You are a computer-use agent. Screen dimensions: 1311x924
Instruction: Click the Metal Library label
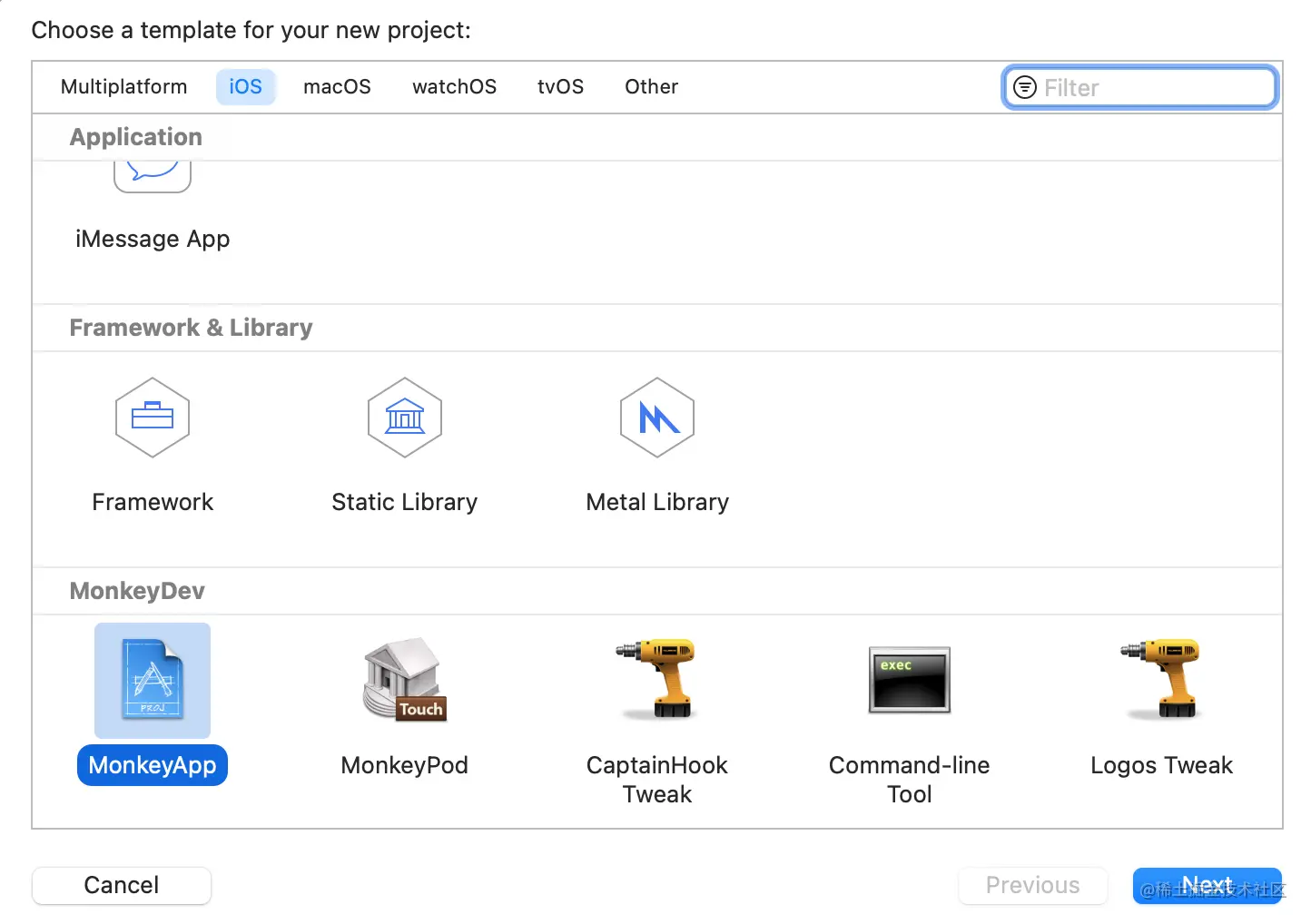(x=657, y=502)
